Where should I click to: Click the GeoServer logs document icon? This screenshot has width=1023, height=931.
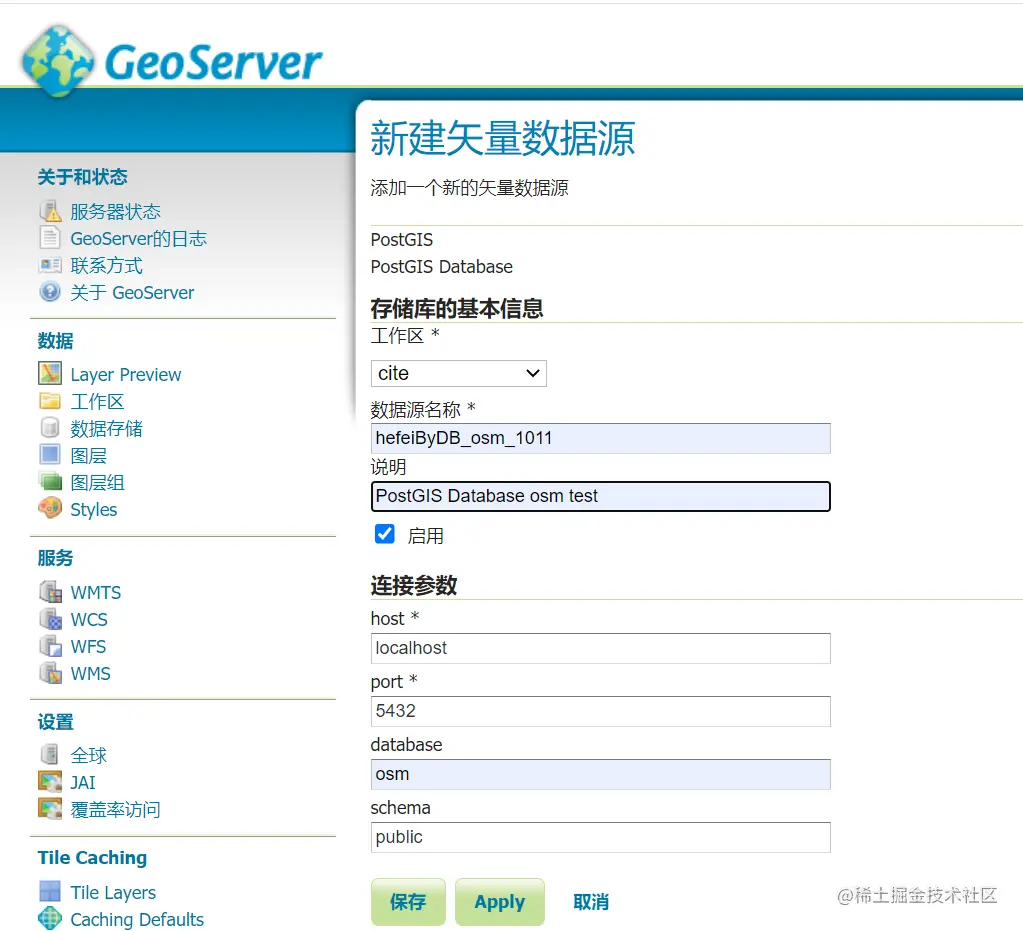tap(50, 238)
